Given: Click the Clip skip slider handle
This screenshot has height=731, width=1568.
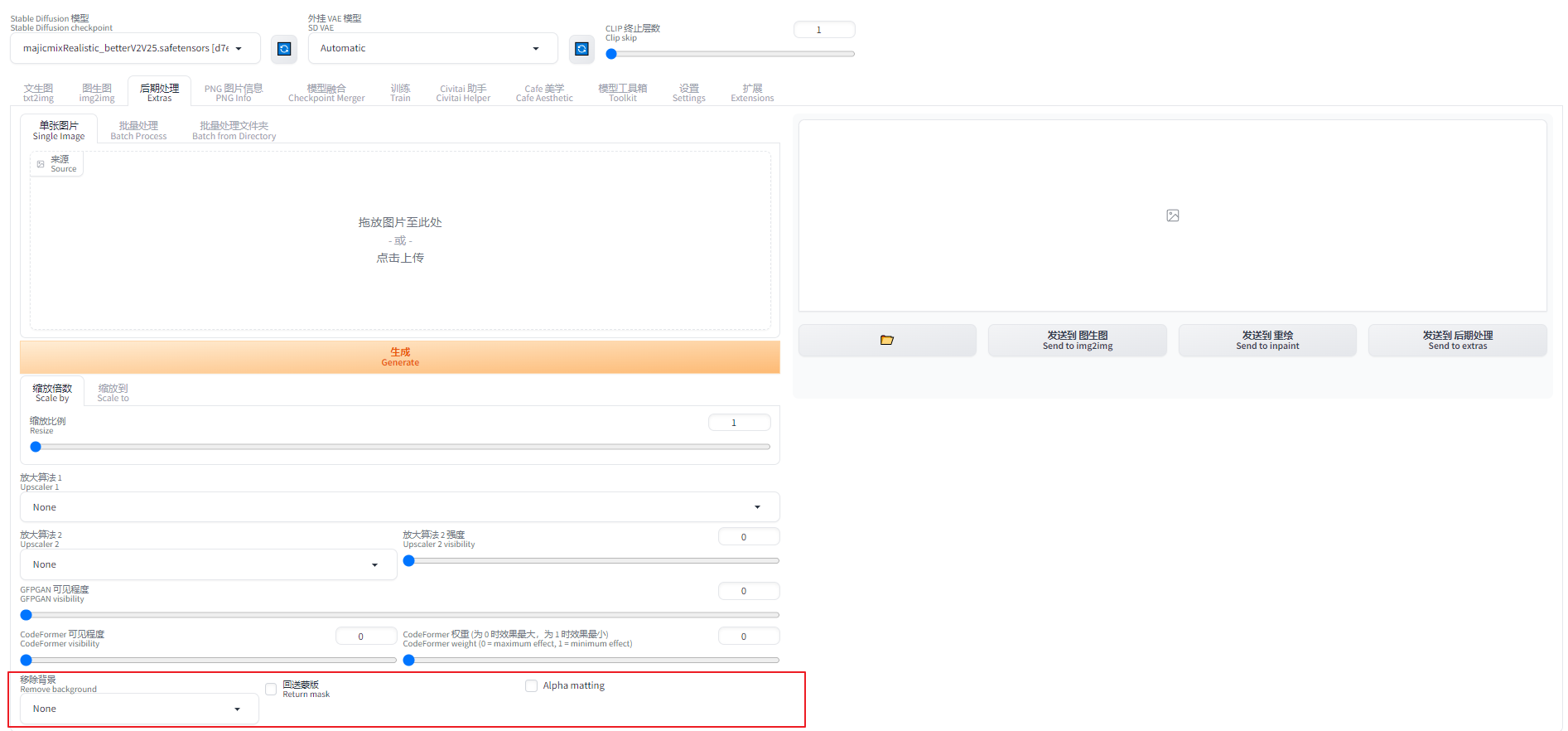Looking at the screenshot, I should pos(611,54).
